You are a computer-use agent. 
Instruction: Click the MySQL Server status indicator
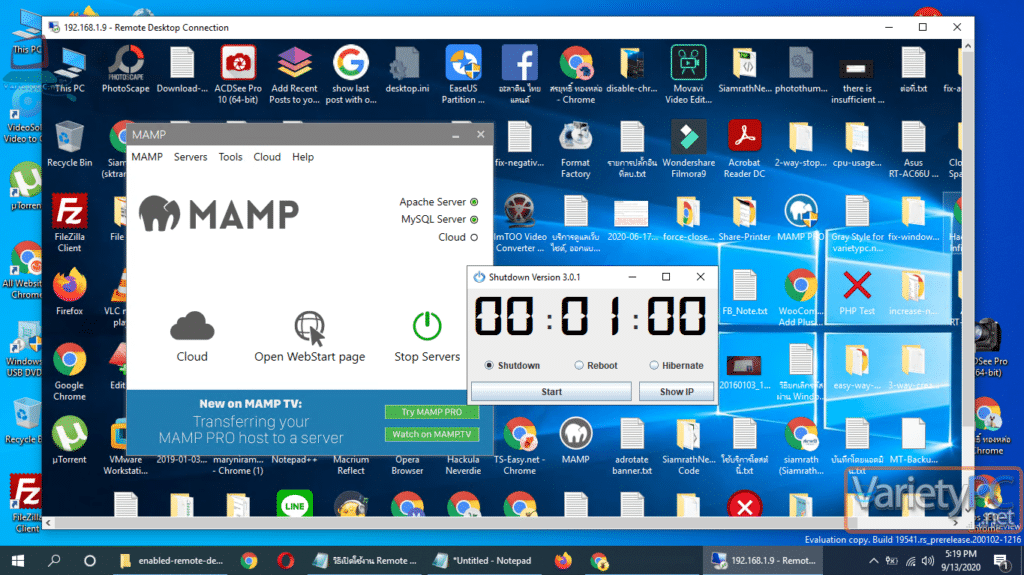tap(474, 220)
